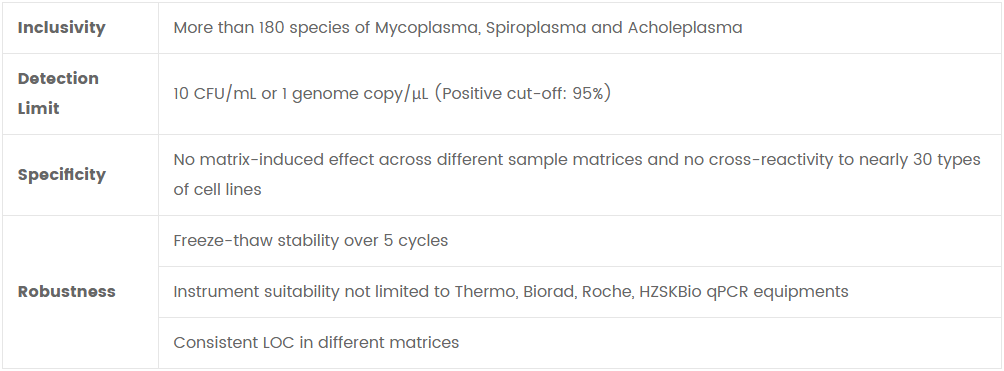Select the Detection Limit header cell

(80, 94)
